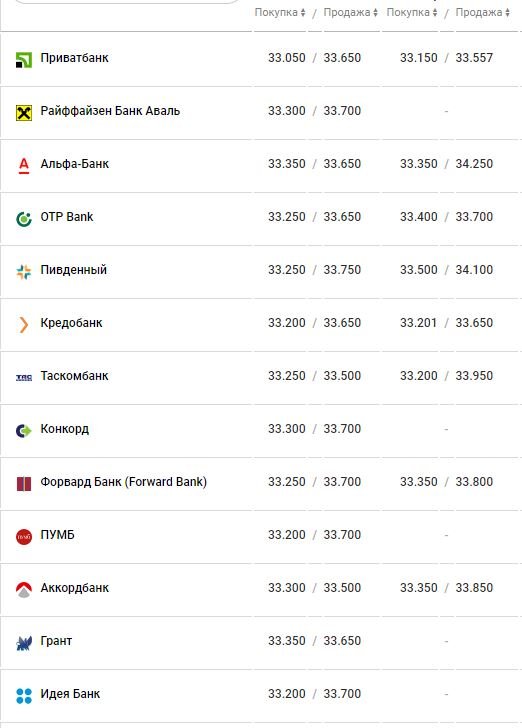Click the Альфа-Банк red A logo
This screenshot has width=522, height=728.
(x=24, y=165)
